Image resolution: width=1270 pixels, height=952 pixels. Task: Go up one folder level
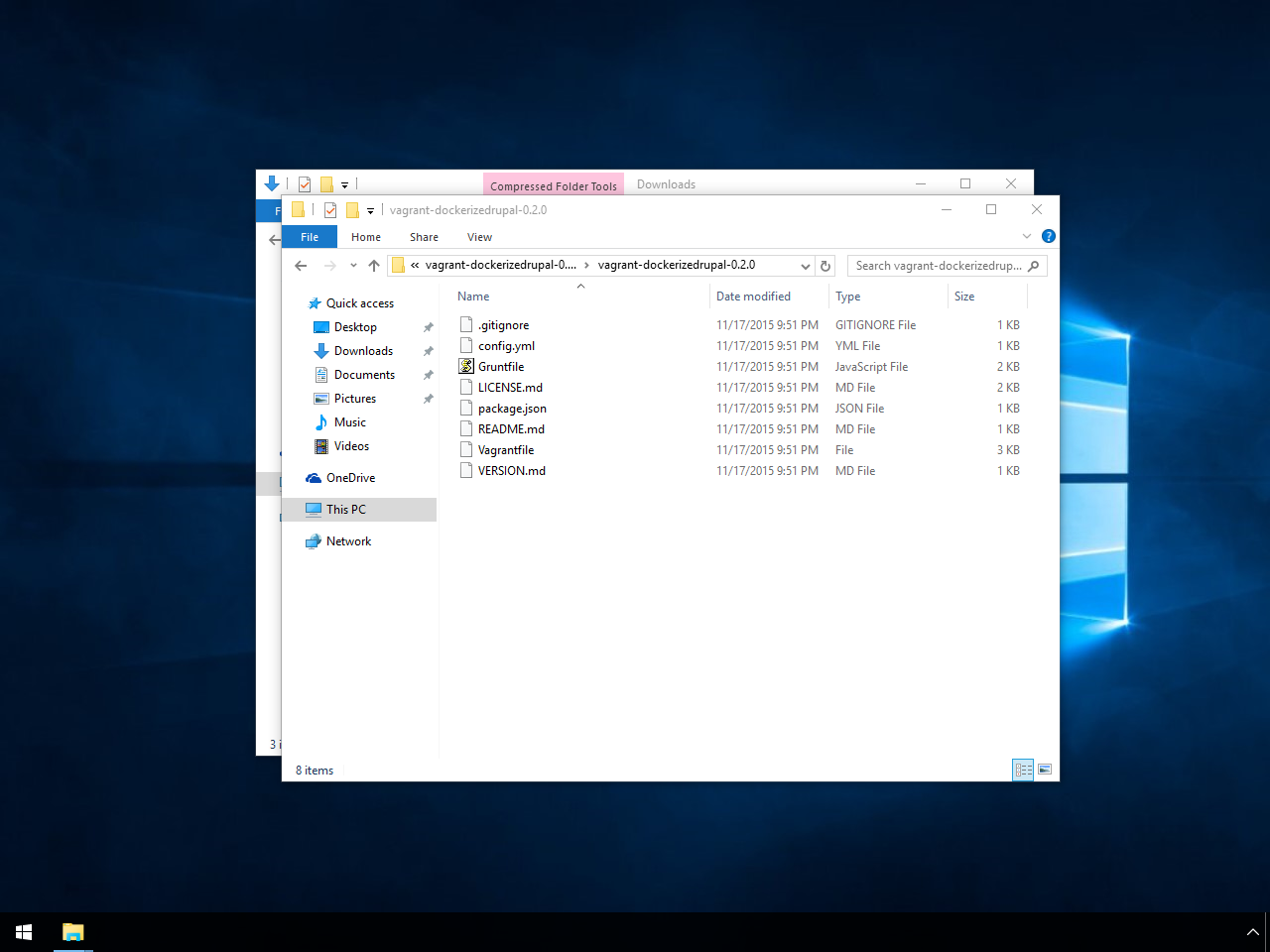click(374, 266)
